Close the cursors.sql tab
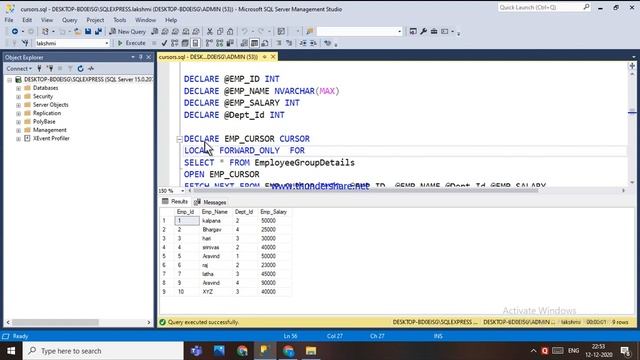The width and height of the screenshot is (640, 360). (x=273, y=57)
